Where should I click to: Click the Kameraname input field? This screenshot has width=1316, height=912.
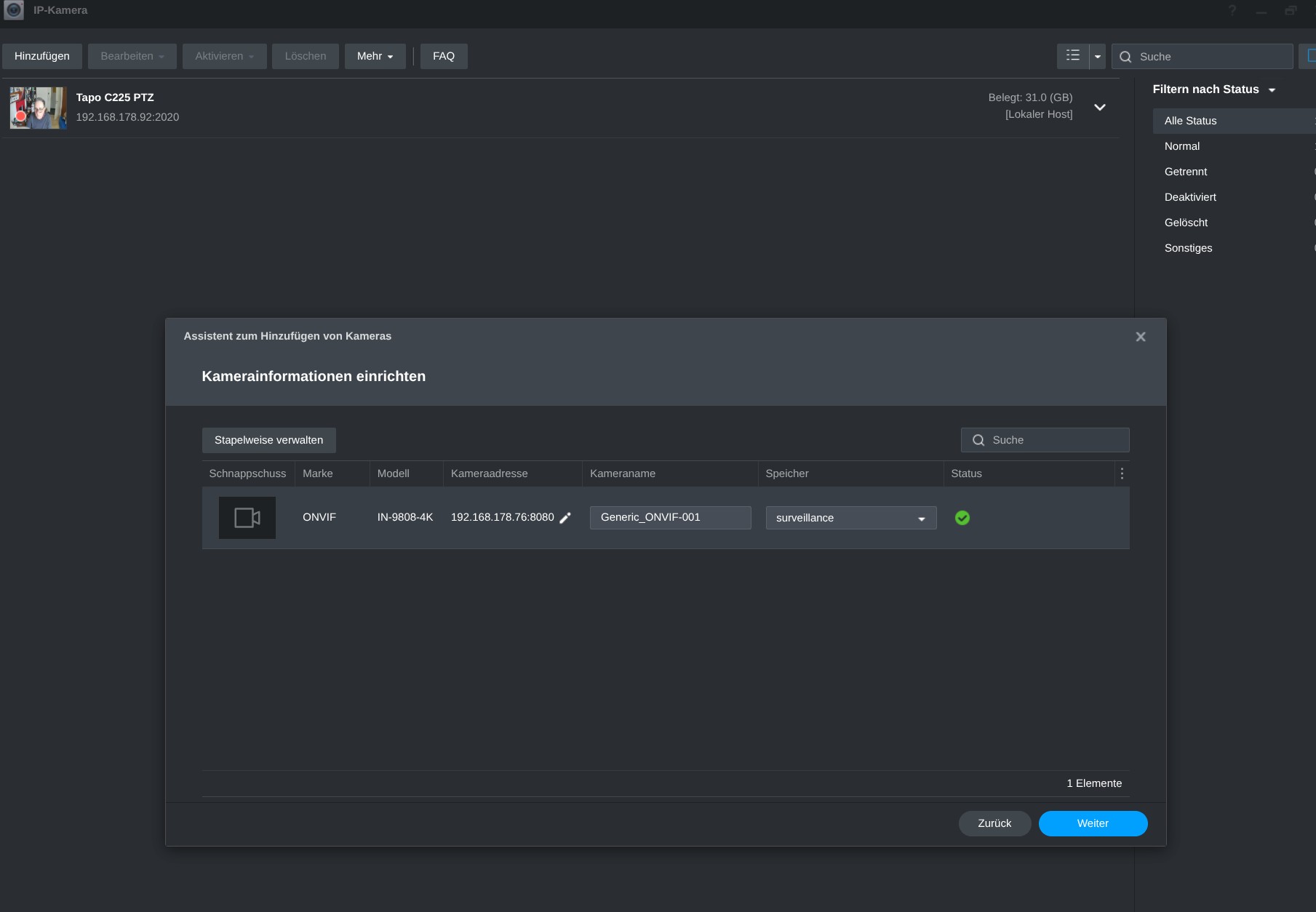670,518
